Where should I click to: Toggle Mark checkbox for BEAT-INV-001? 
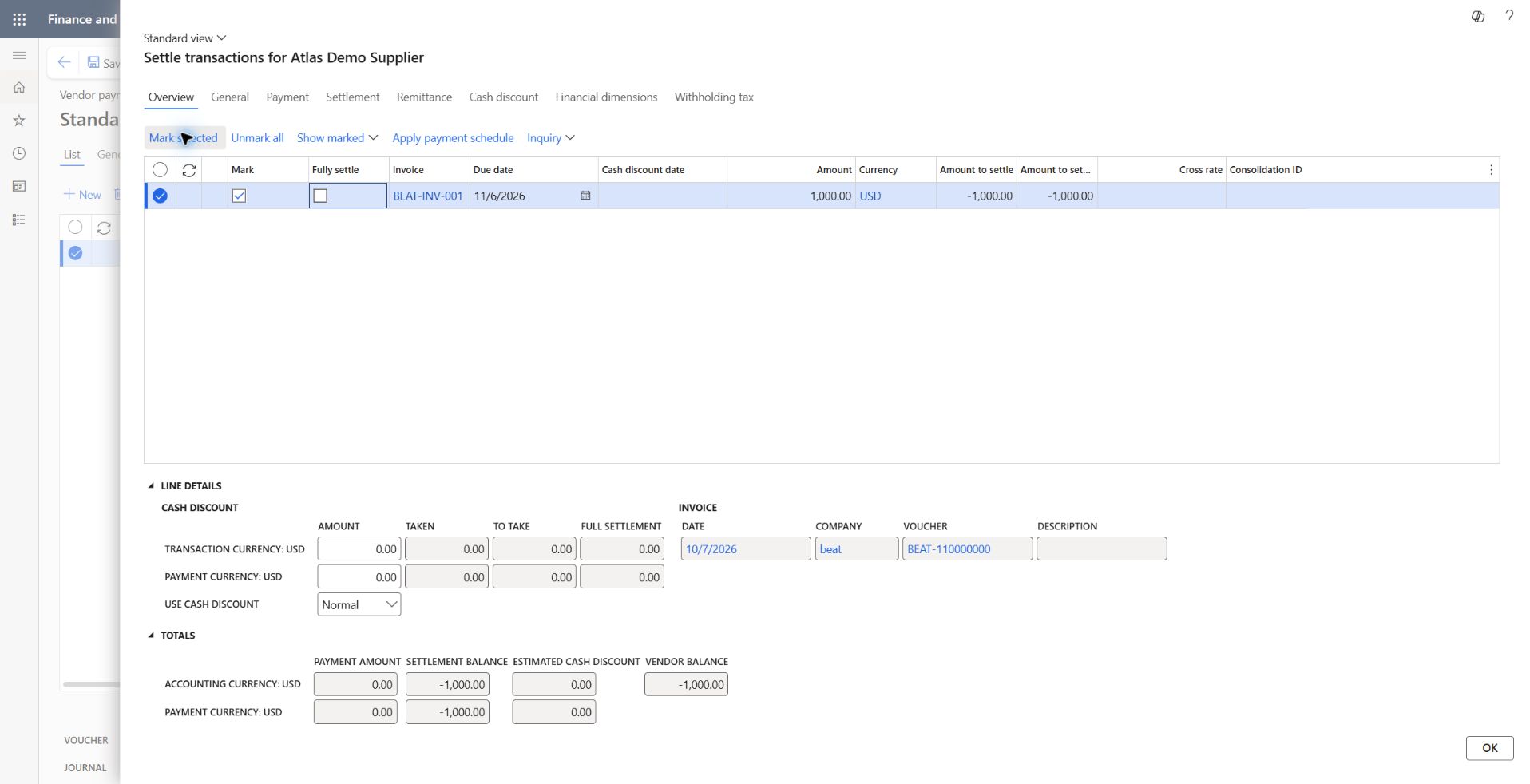239,196
